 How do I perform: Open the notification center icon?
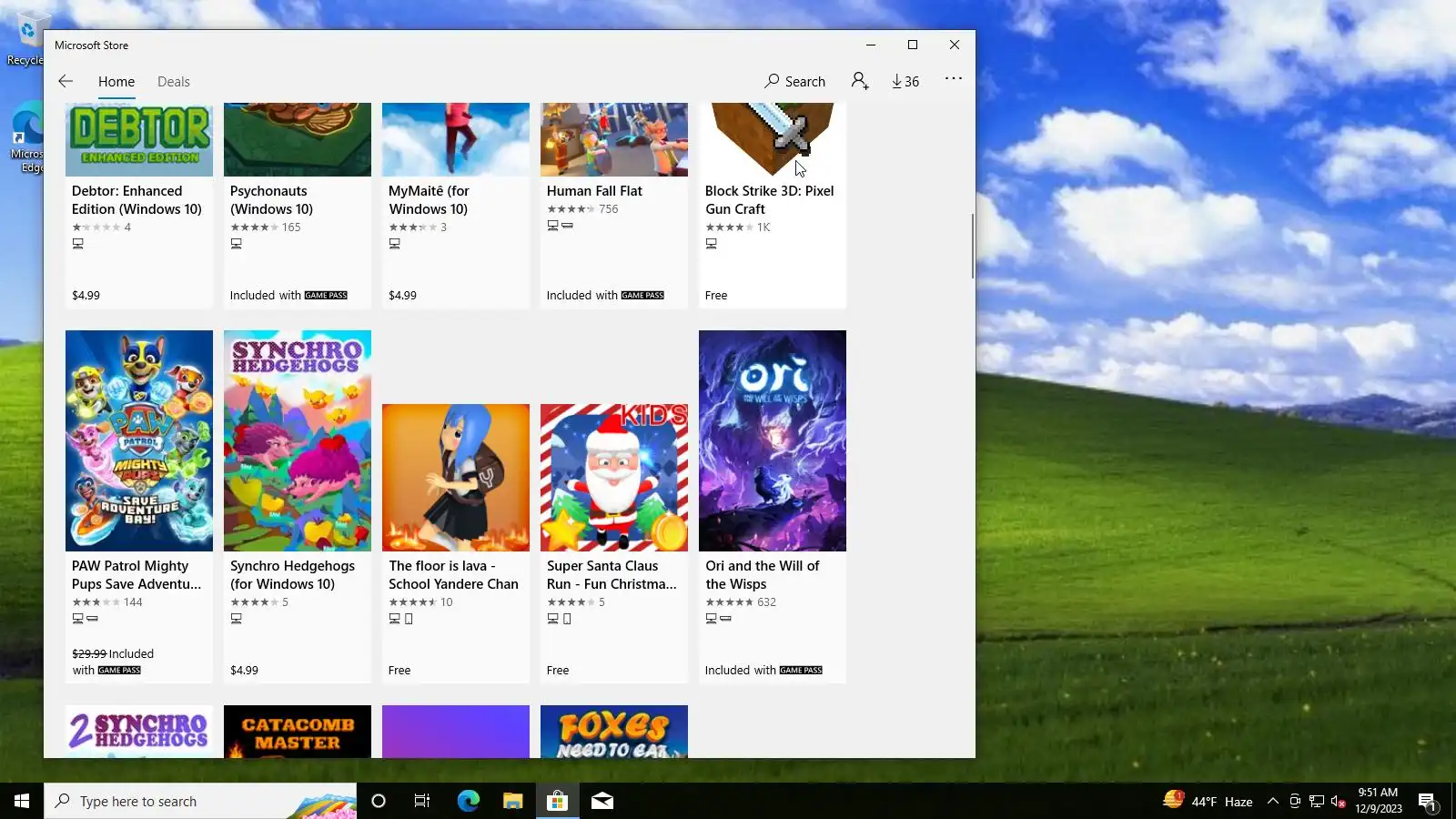[x=1427, y=801]
